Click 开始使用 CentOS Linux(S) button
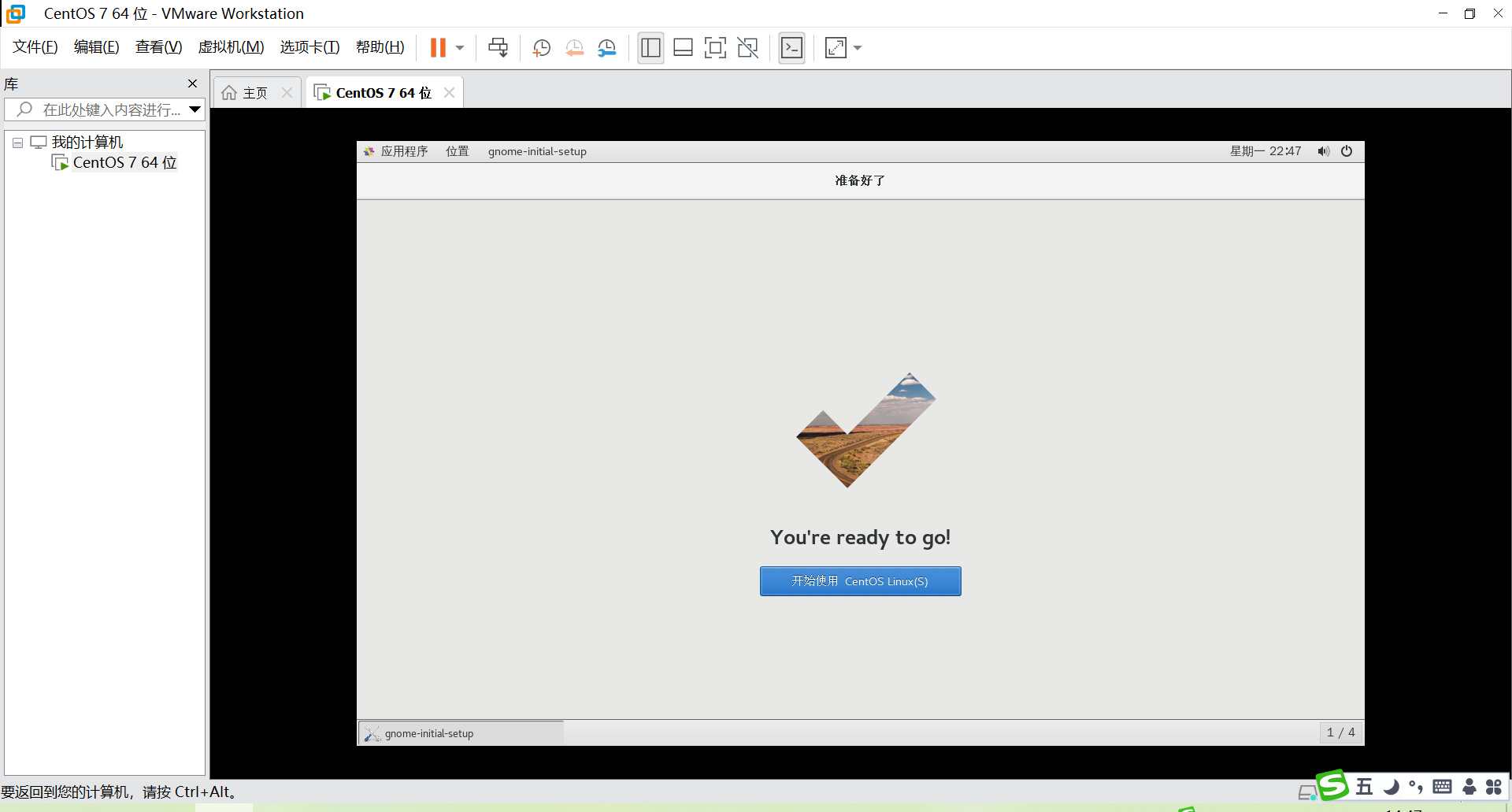Screen dimensions: 1512x812 coord(860,581)
